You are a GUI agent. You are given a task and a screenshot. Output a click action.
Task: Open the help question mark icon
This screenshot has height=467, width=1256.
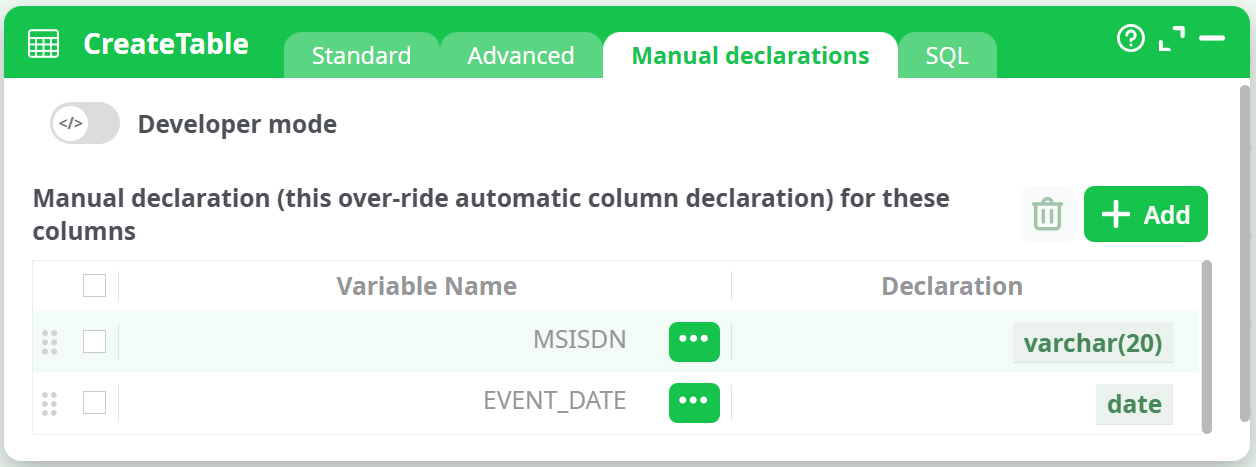tap(1130, 39)
